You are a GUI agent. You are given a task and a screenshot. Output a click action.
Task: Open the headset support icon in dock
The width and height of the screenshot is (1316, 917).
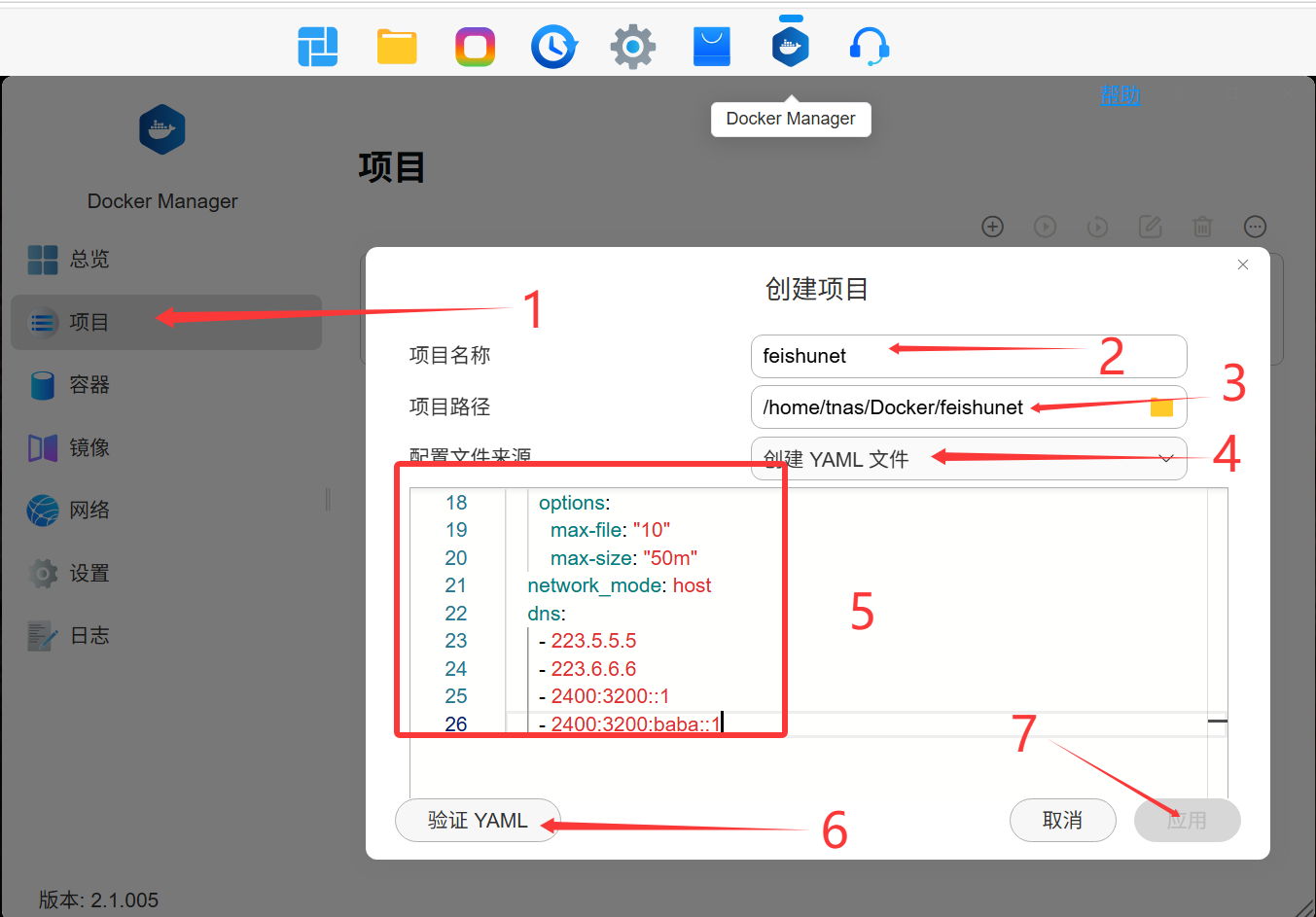[x=870, y=46]
